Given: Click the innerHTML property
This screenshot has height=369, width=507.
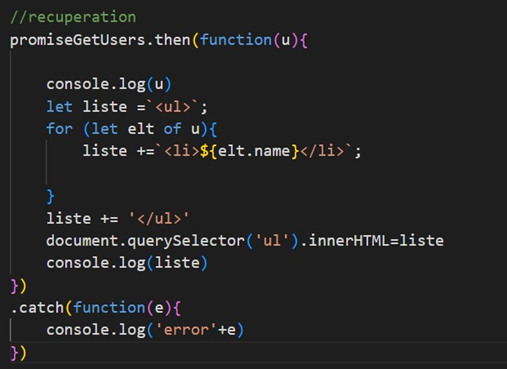Looking at the screenshot, I should pos(349,241).
